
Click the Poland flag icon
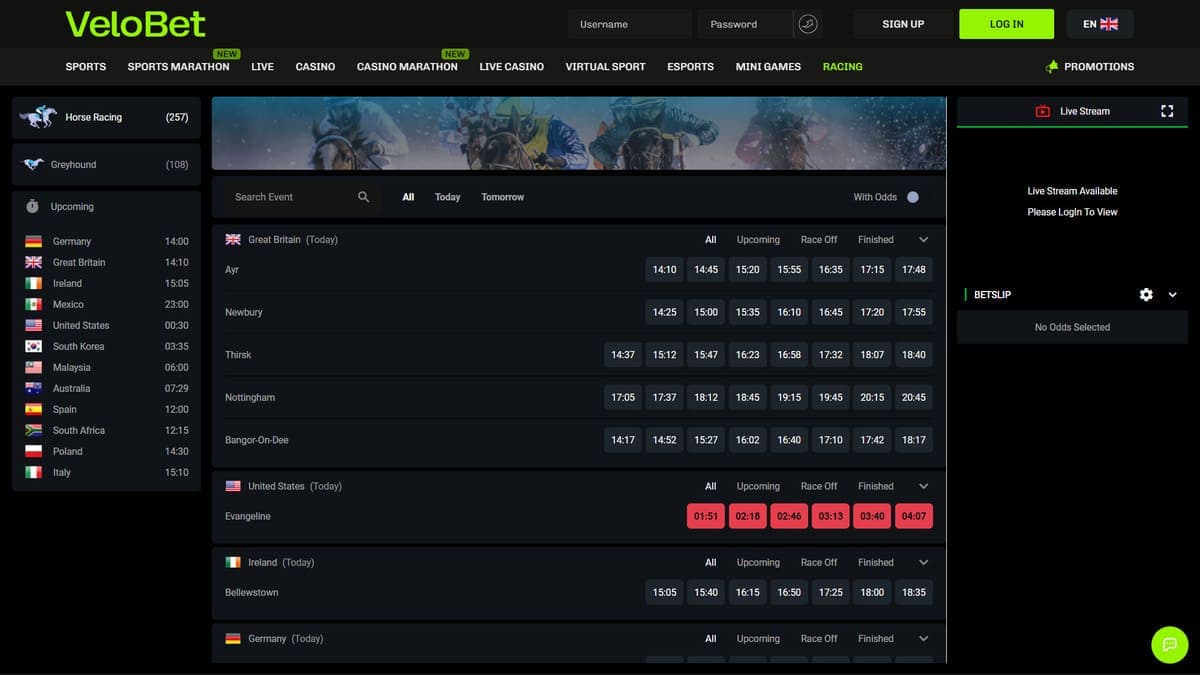click(x=34, y=451)
